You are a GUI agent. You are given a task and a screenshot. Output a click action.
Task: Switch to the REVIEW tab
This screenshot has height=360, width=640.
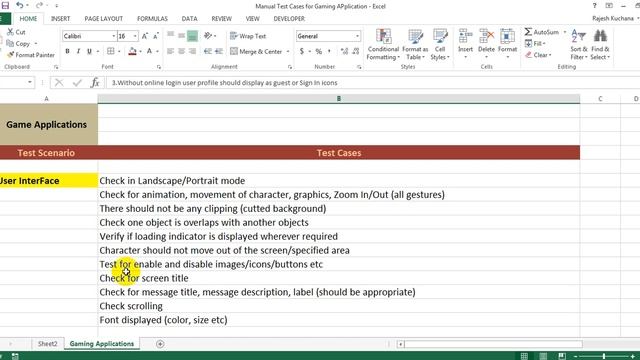222,19
